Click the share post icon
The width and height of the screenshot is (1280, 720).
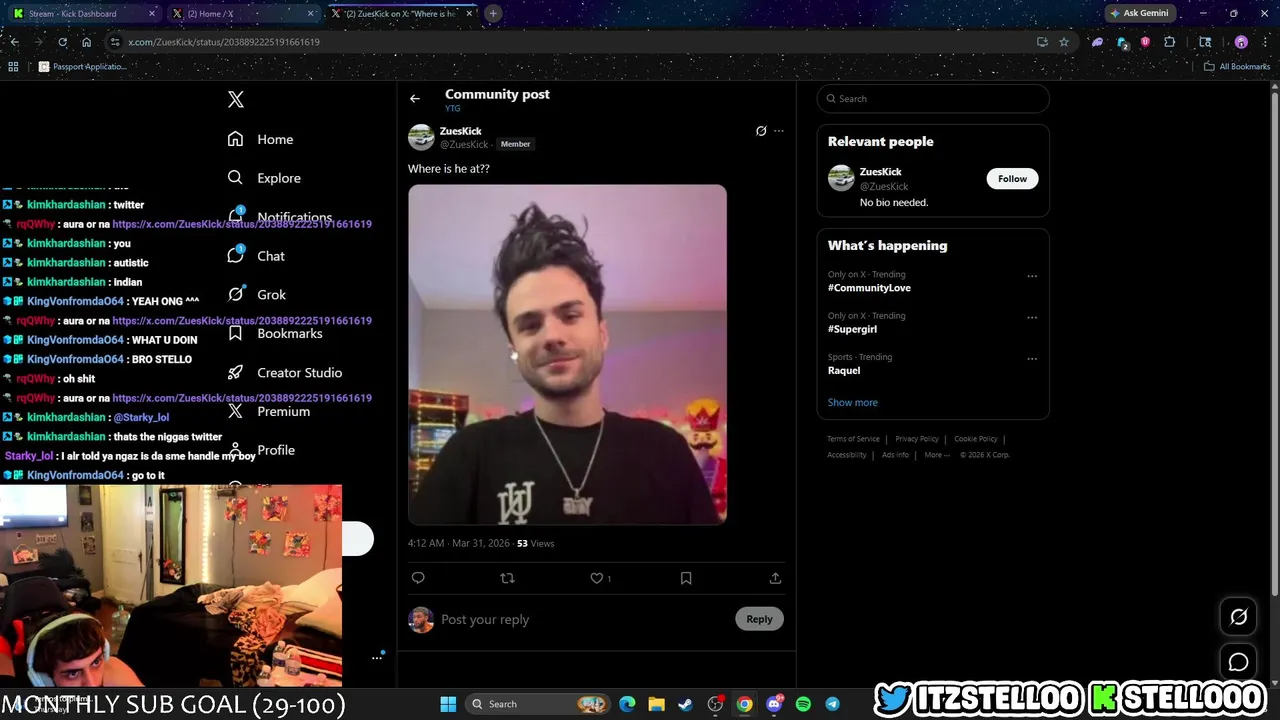[x=775, y=578]
